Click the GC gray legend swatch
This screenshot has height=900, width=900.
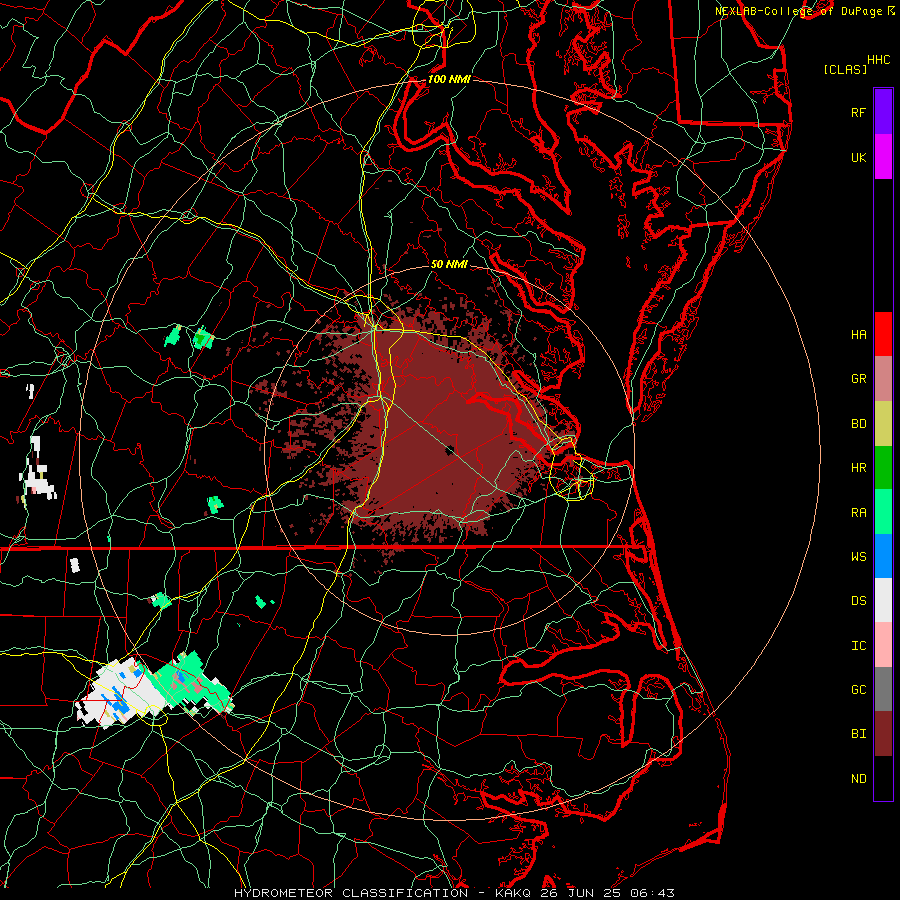tap(883, 689)
